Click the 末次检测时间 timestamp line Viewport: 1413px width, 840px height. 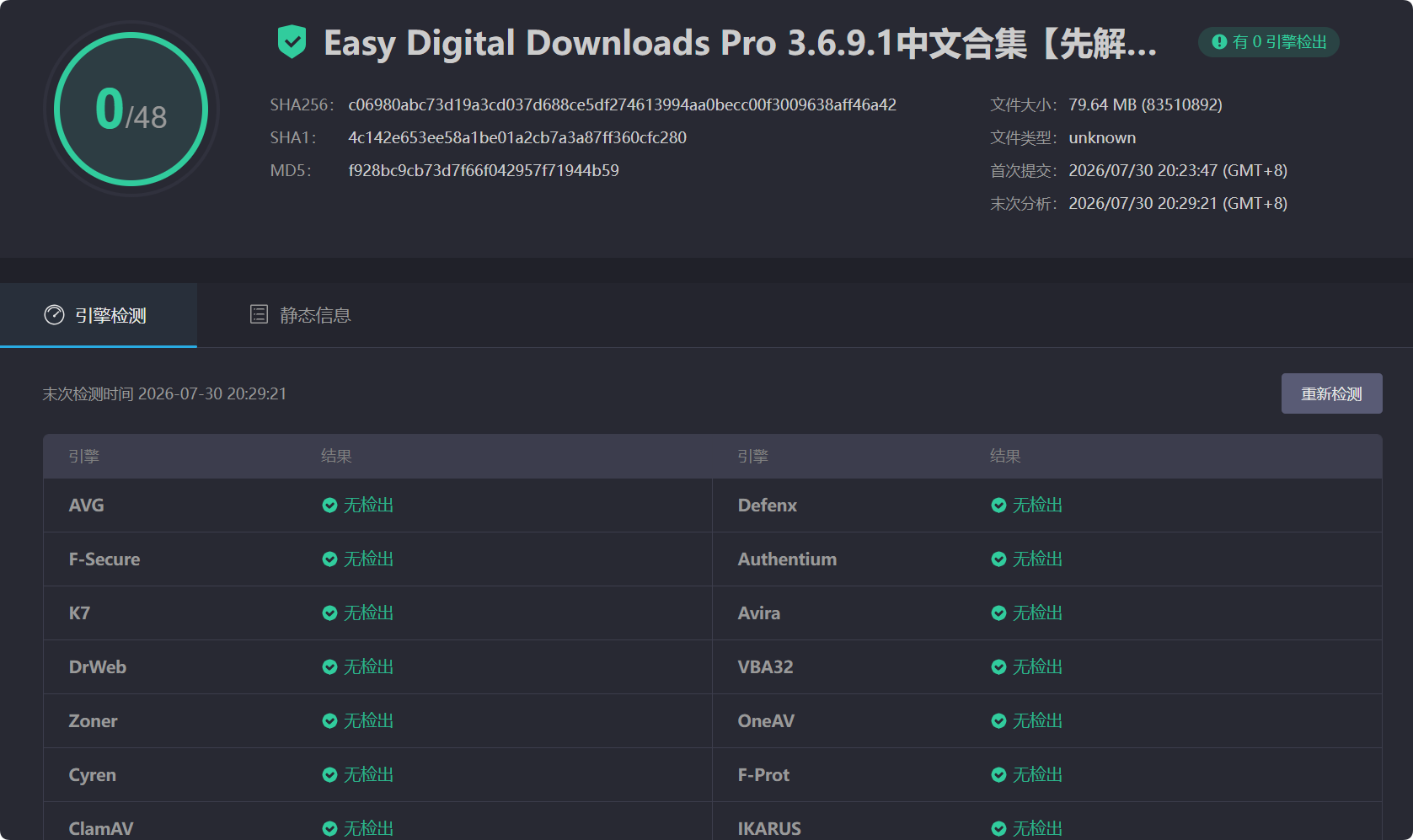click(165, 393)
